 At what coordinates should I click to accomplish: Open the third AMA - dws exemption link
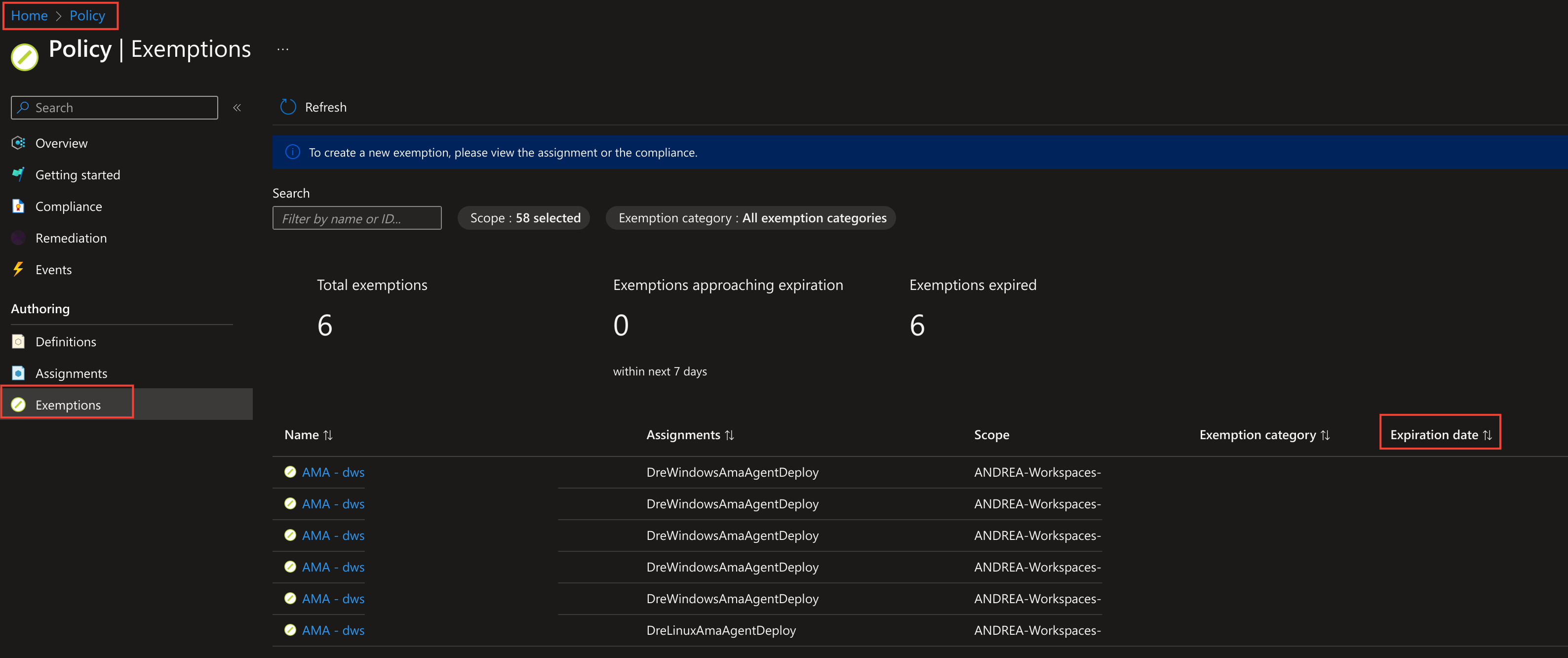pos(334,536)
